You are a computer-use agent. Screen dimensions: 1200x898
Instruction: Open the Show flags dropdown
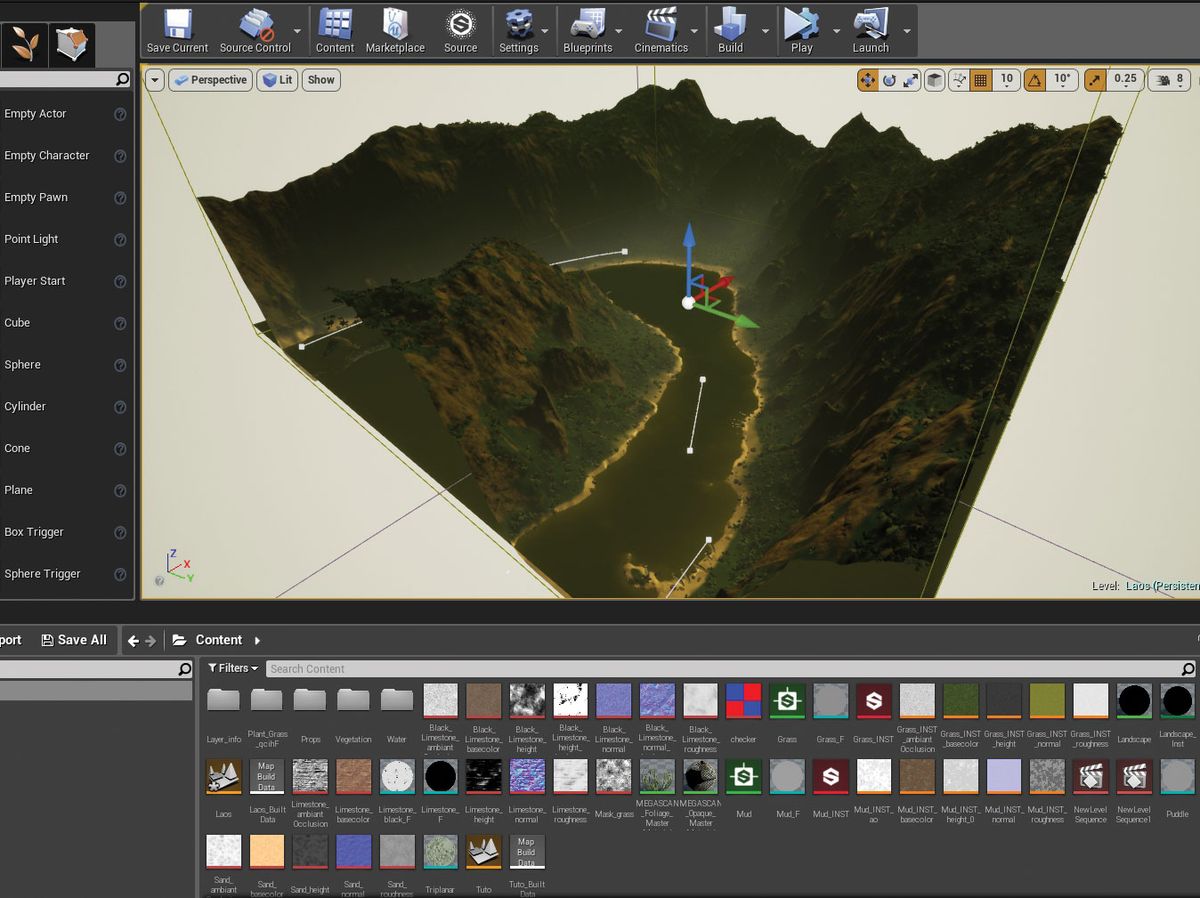coord(320,79)
